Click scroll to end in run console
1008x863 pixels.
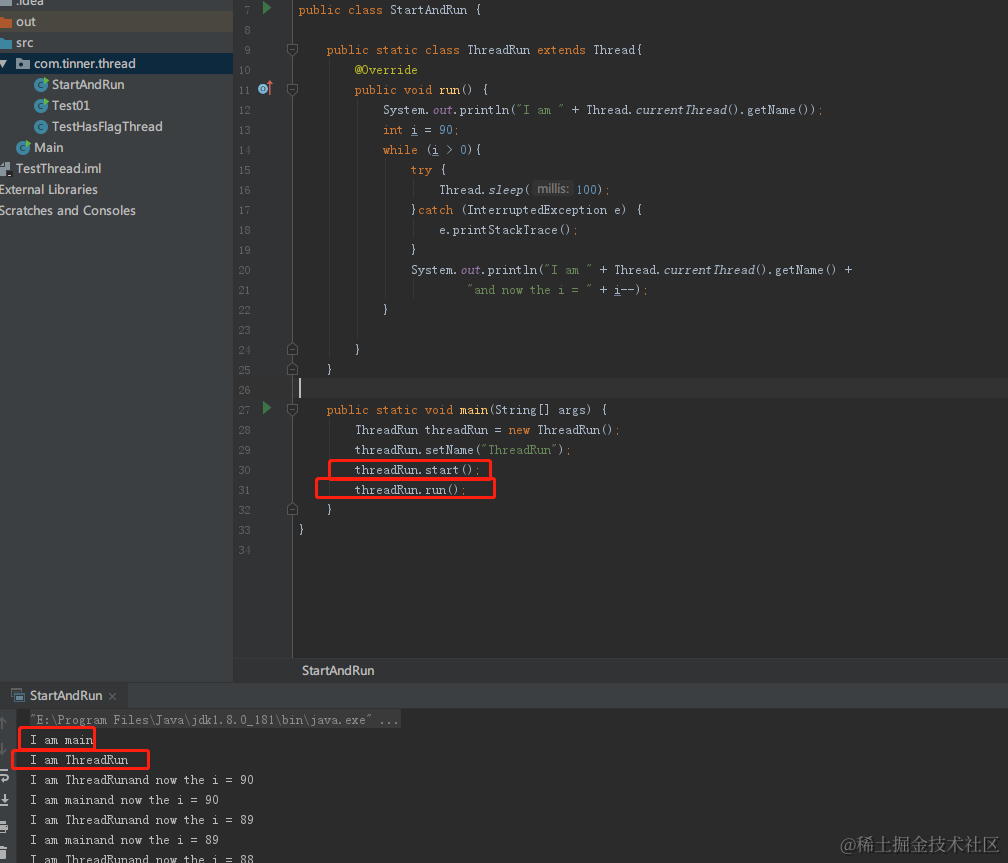coord(4,800)
